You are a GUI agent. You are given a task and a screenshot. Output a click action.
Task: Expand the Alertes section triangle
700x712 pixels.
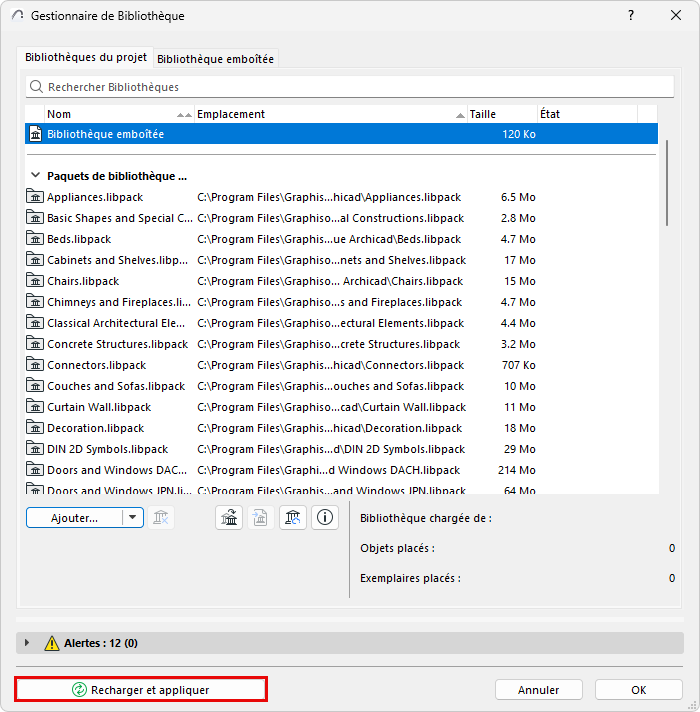point(27,643)
